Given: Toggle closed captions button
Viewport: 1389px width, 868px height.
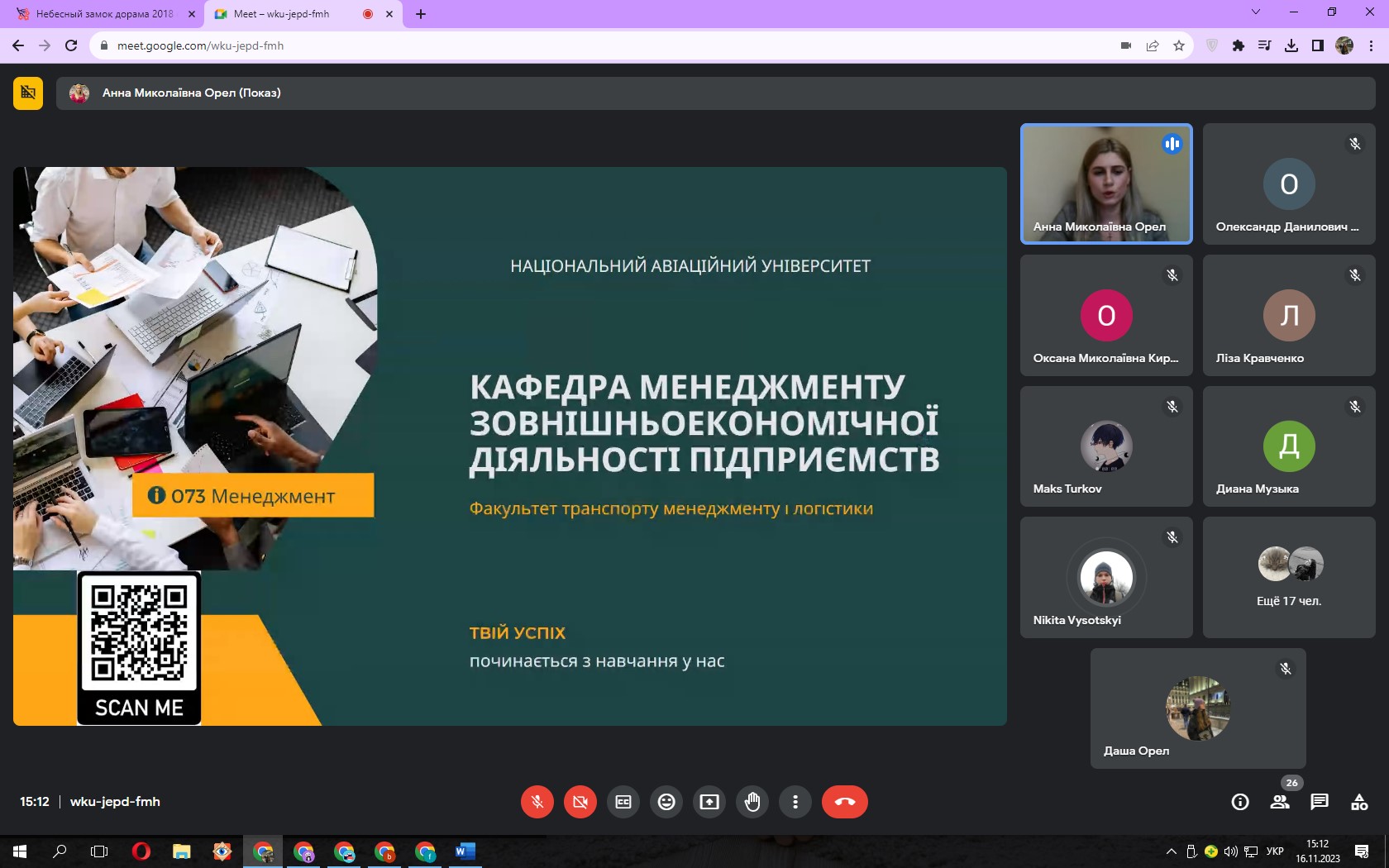Looking at the screenshot, I should click(x=623, y=802).
